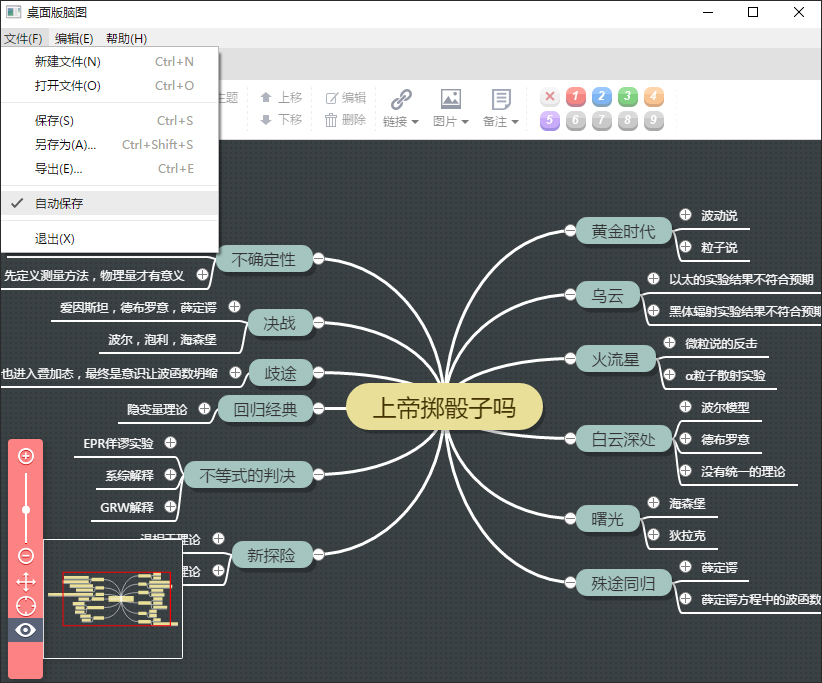
Task: Open the 图片 image dropdown
Action: [x=452, y=108]
